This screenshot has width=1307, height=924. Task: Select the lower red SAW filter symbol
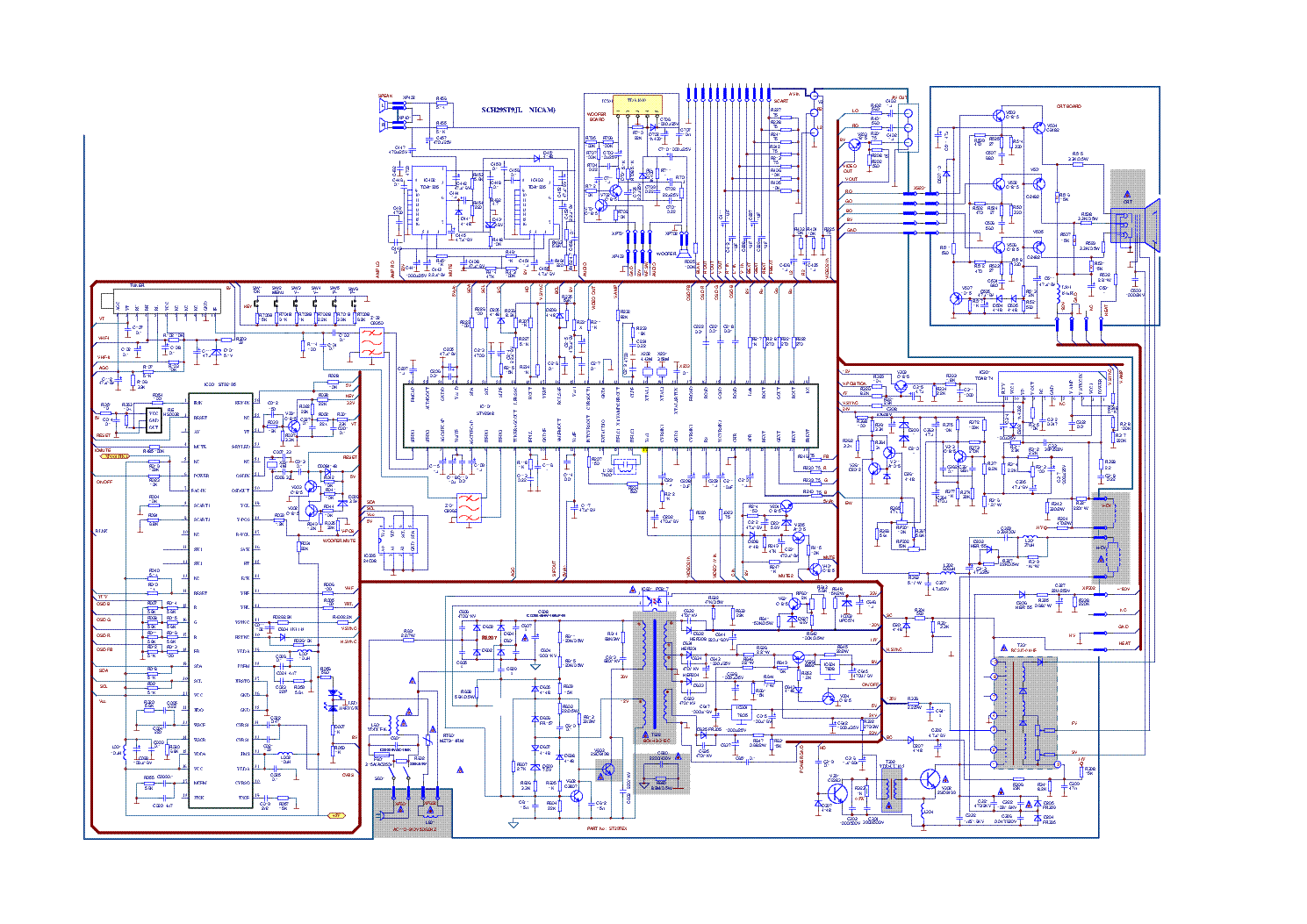pyautogui.click(x=469, y=508)
